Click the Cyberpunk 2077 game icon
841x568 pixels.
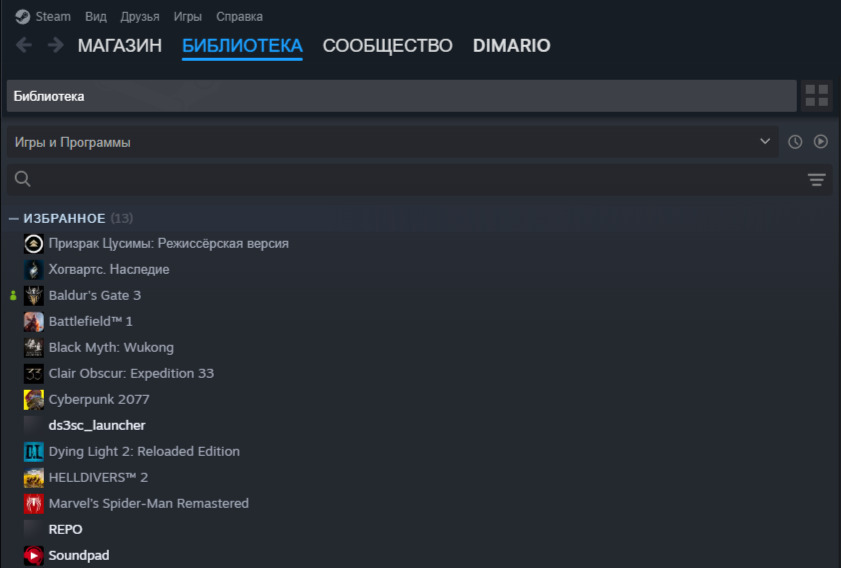(34, 399)
